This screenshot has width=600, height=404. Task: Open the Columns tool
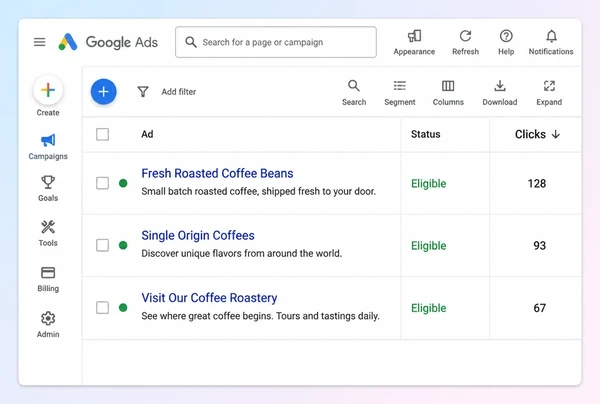coord(448,93)
